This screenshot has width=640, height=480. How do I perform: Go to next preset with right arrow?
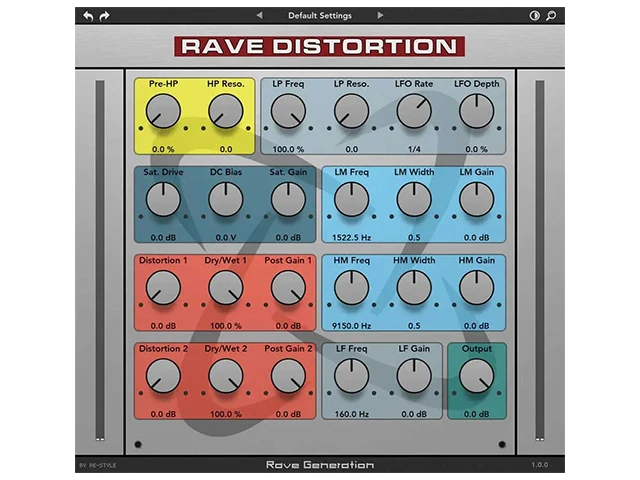(380, 16)
